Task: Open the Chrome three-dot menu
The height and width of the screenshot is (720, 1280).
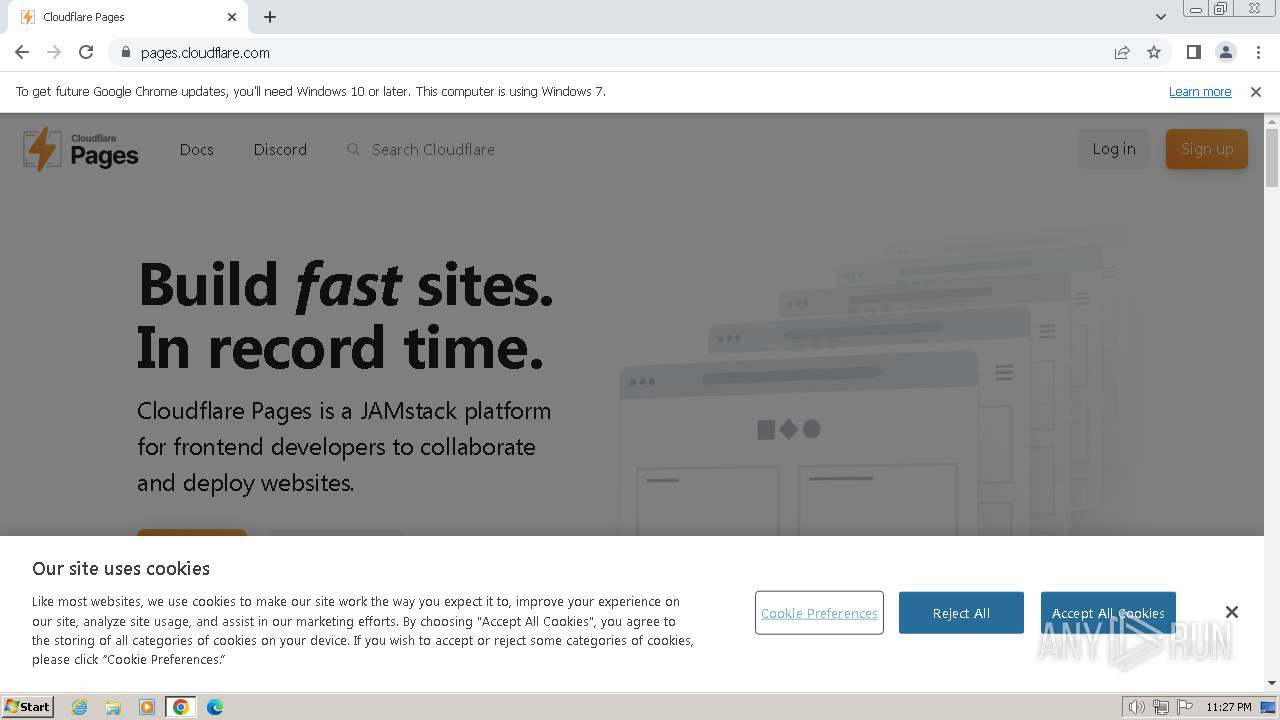Action: pos(1258,52)
